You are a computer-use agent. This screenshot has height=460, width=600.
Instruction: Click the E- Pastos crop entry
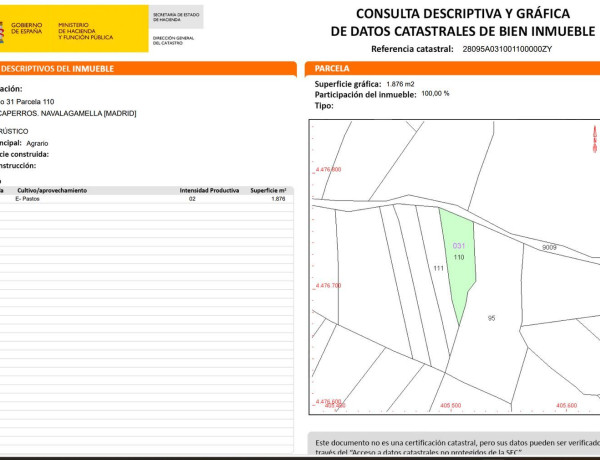(27, 199)
